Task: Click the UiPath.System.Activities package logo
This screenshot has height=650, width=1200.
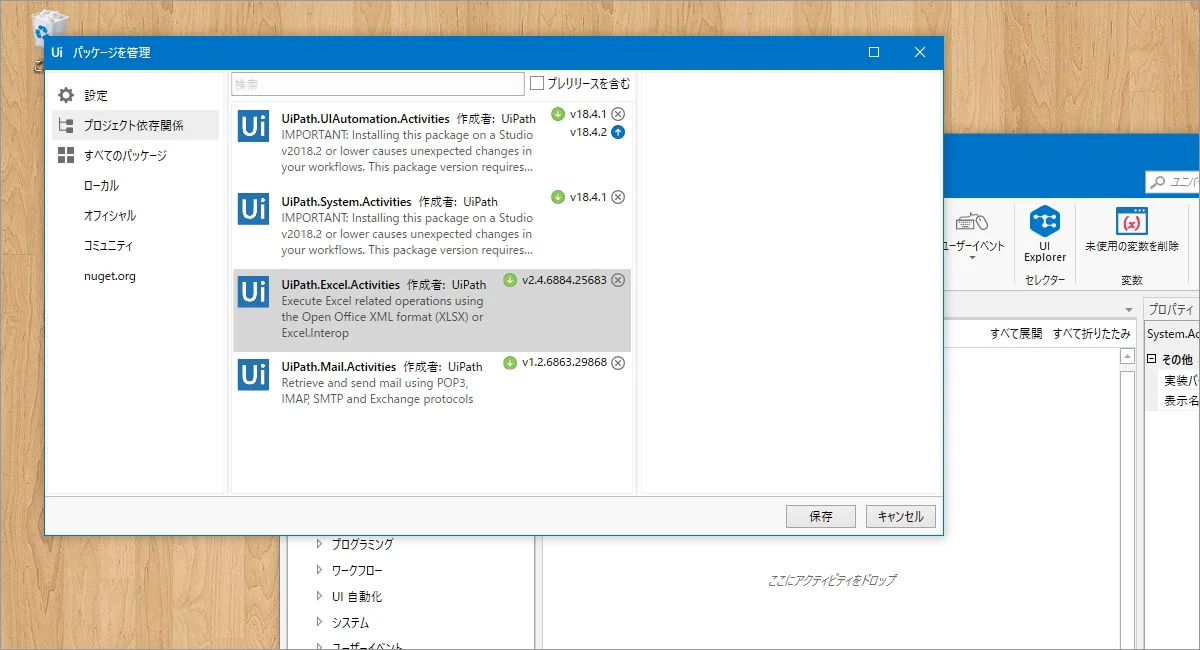Action: (253, 209)
